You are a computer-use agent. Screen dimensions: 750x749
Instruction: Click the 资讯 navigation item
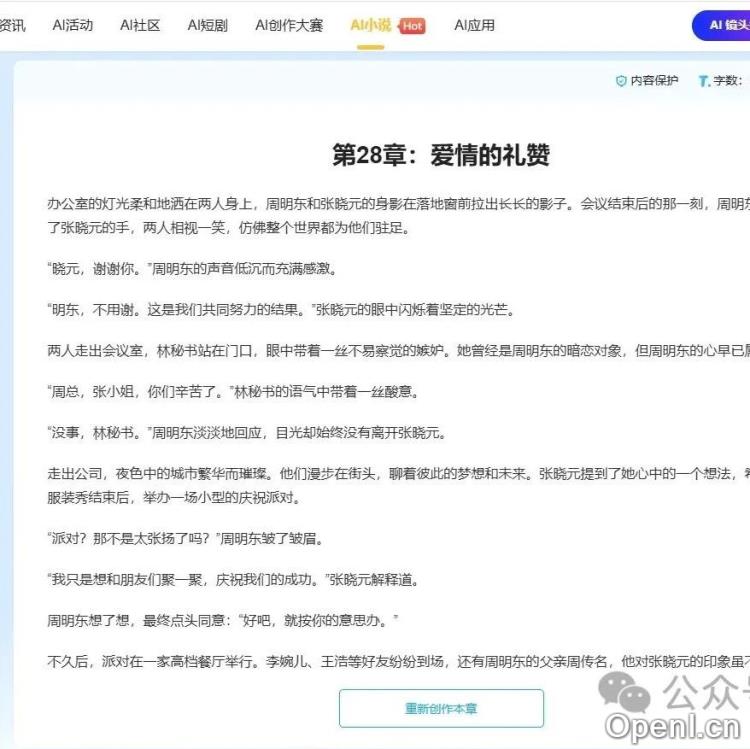coord(12,25)
